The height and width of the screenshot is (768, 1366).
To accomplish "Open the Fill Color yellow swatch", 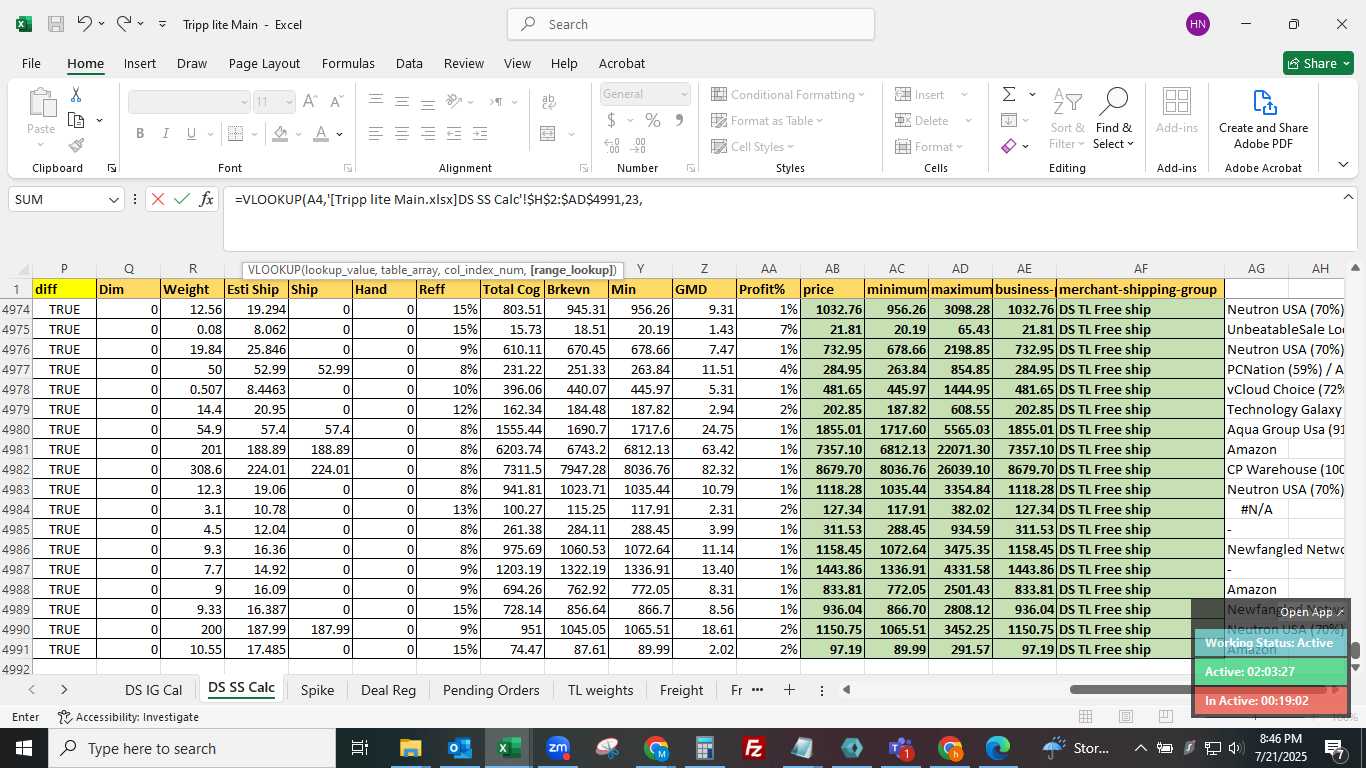I will [280, 133].
